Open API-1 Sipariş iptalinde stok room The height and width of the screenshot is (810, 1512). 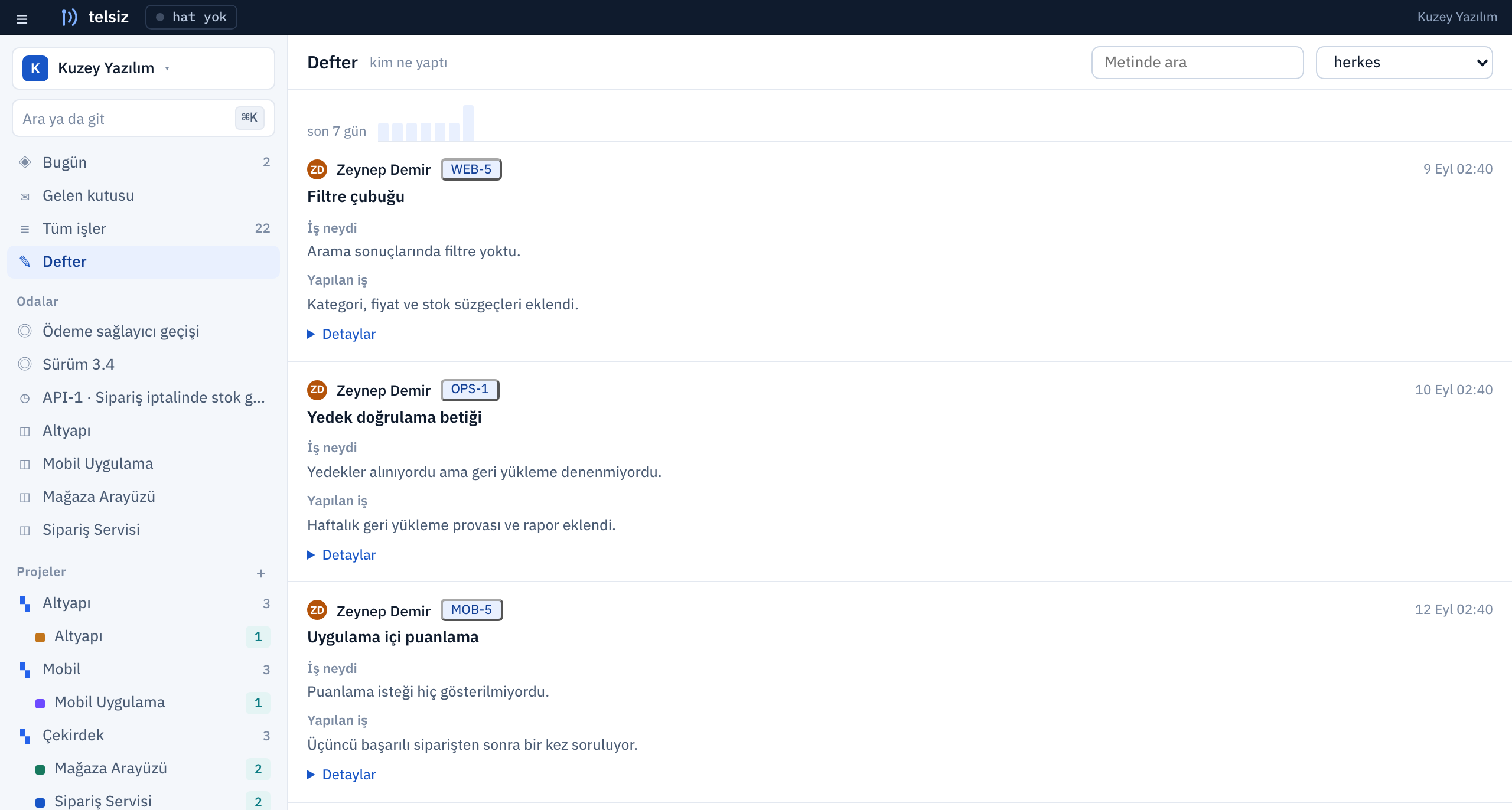(144, 397)
